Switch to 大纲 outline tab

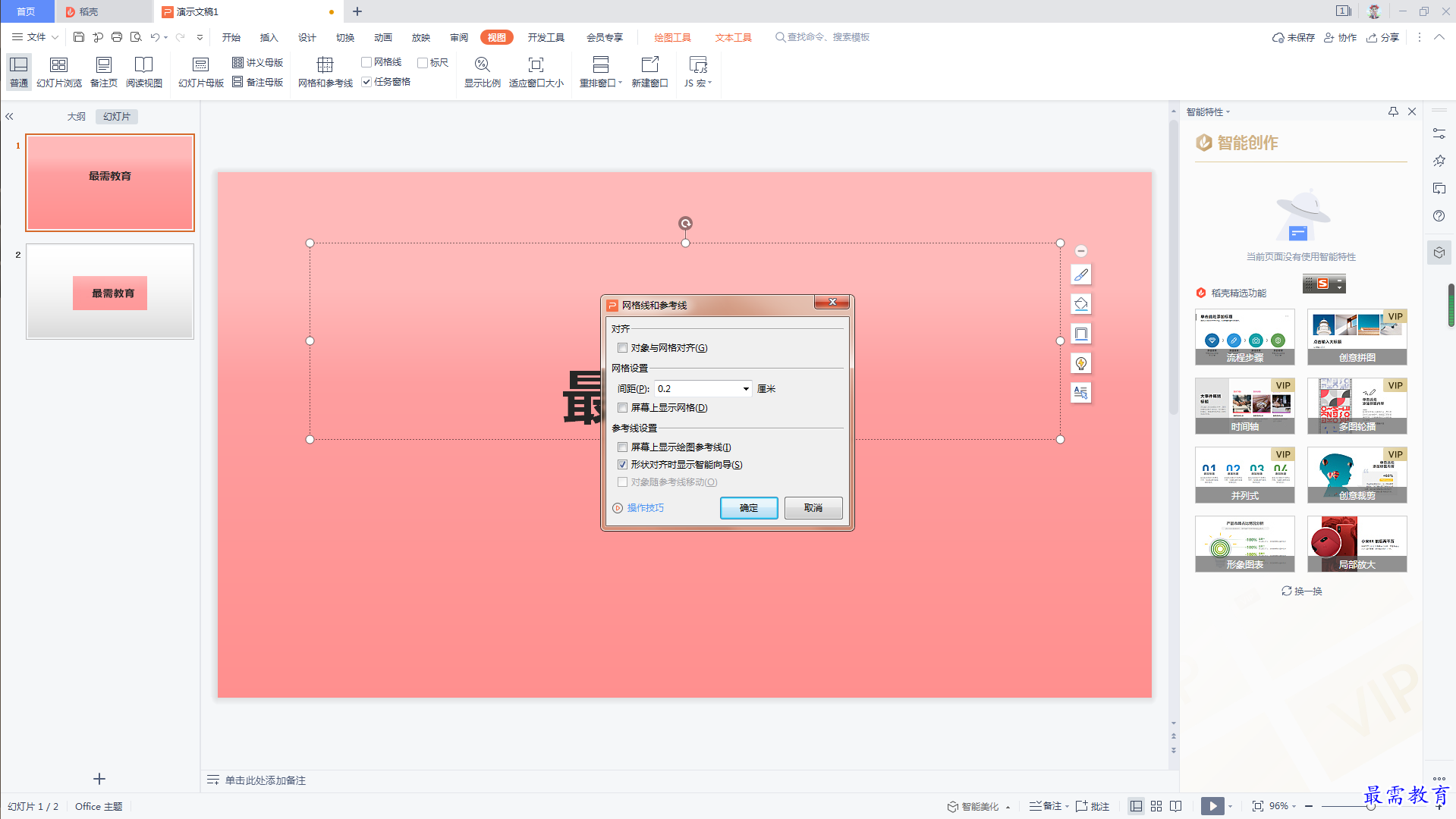(76, 117)
